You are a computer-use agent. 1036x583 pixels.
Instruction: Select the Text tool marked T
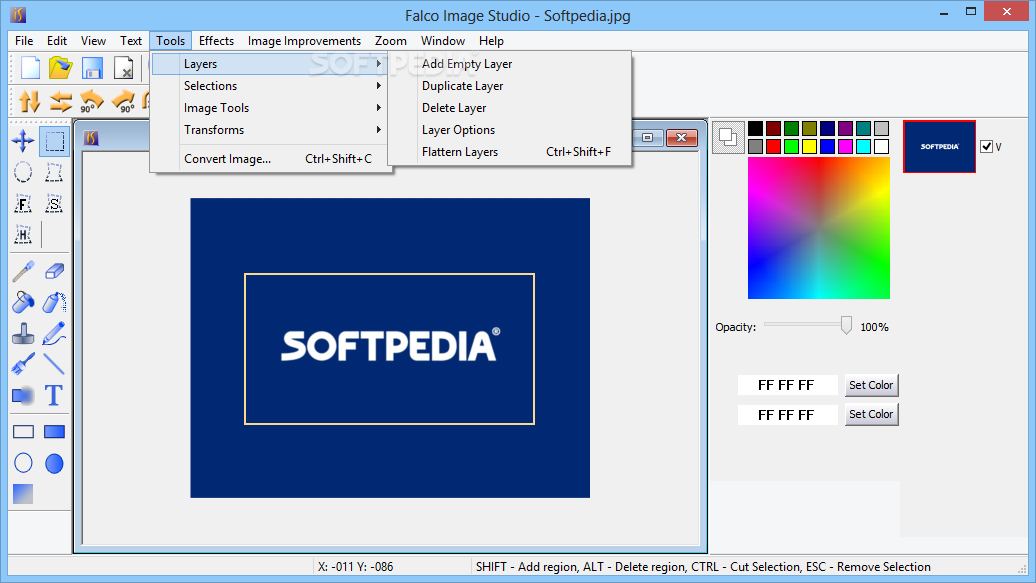click(x=54, y=395)
